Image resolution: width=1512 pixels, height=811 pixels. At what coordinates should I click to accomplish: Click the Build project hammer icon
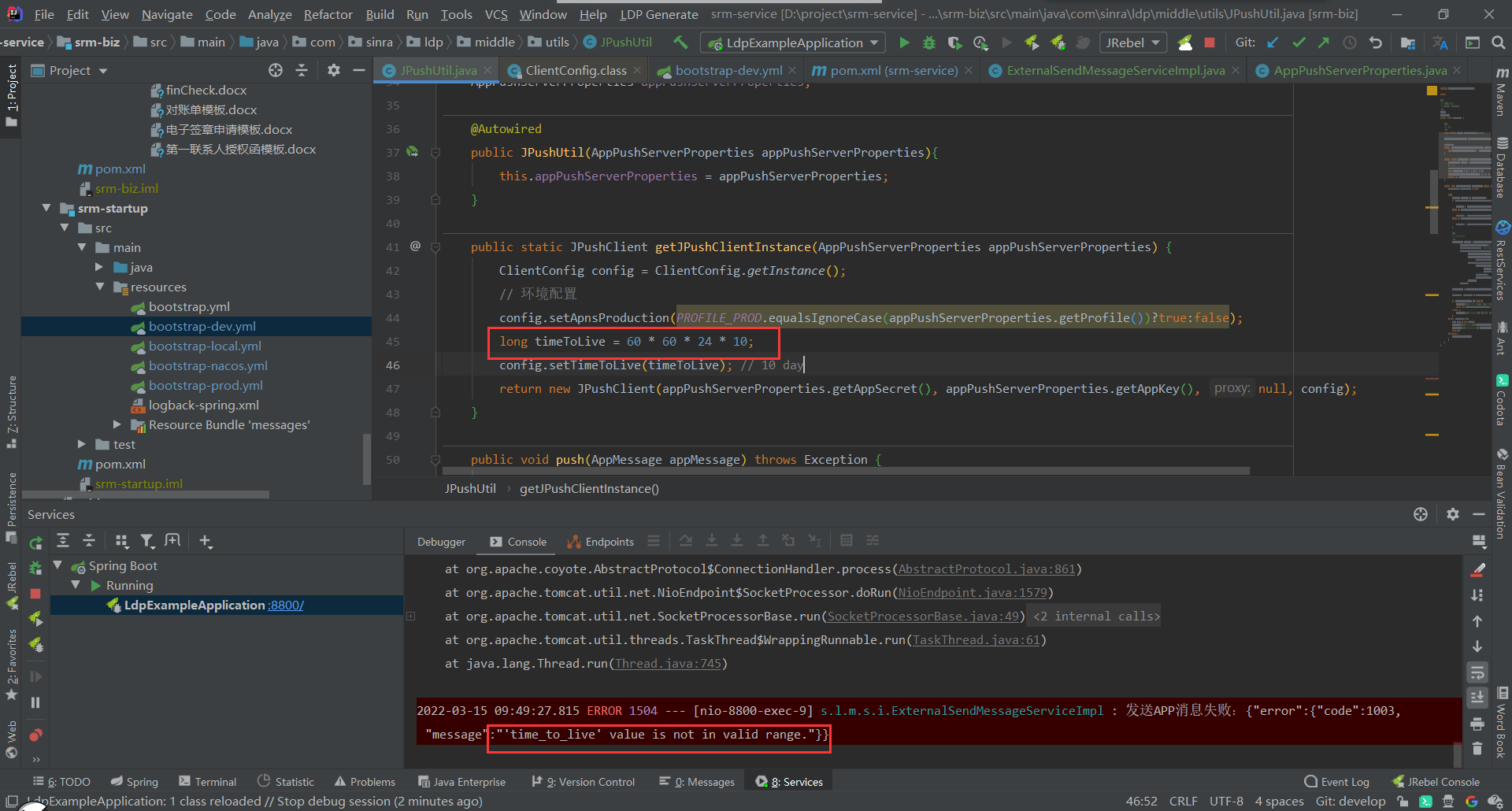[680, 43]
